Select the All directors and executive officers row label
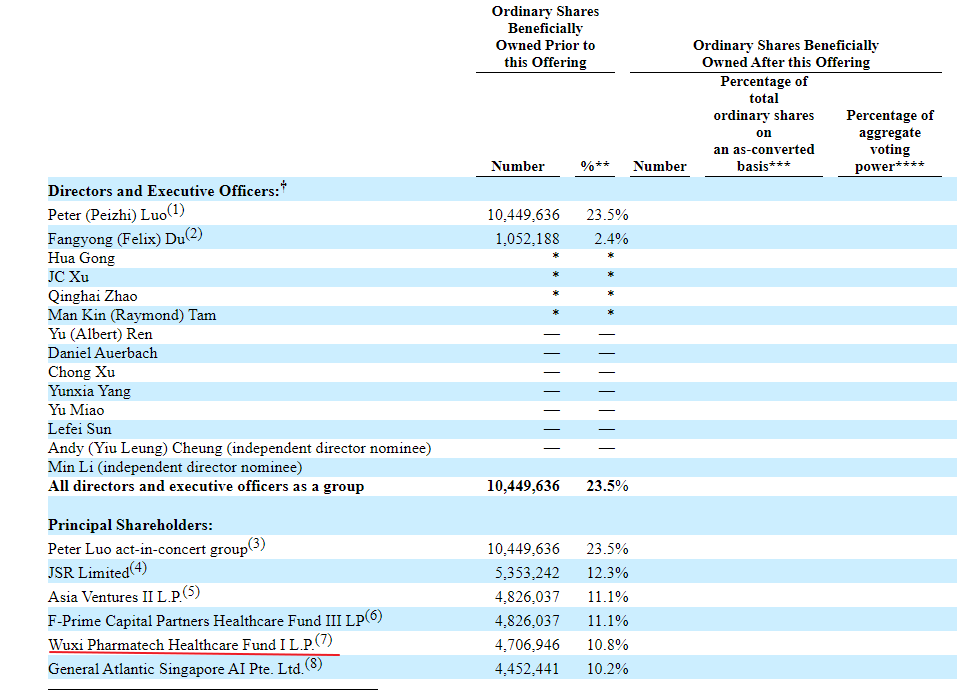The height and width of the screenshot is (697, 959). pyautogui.click(x=206, y=487)
